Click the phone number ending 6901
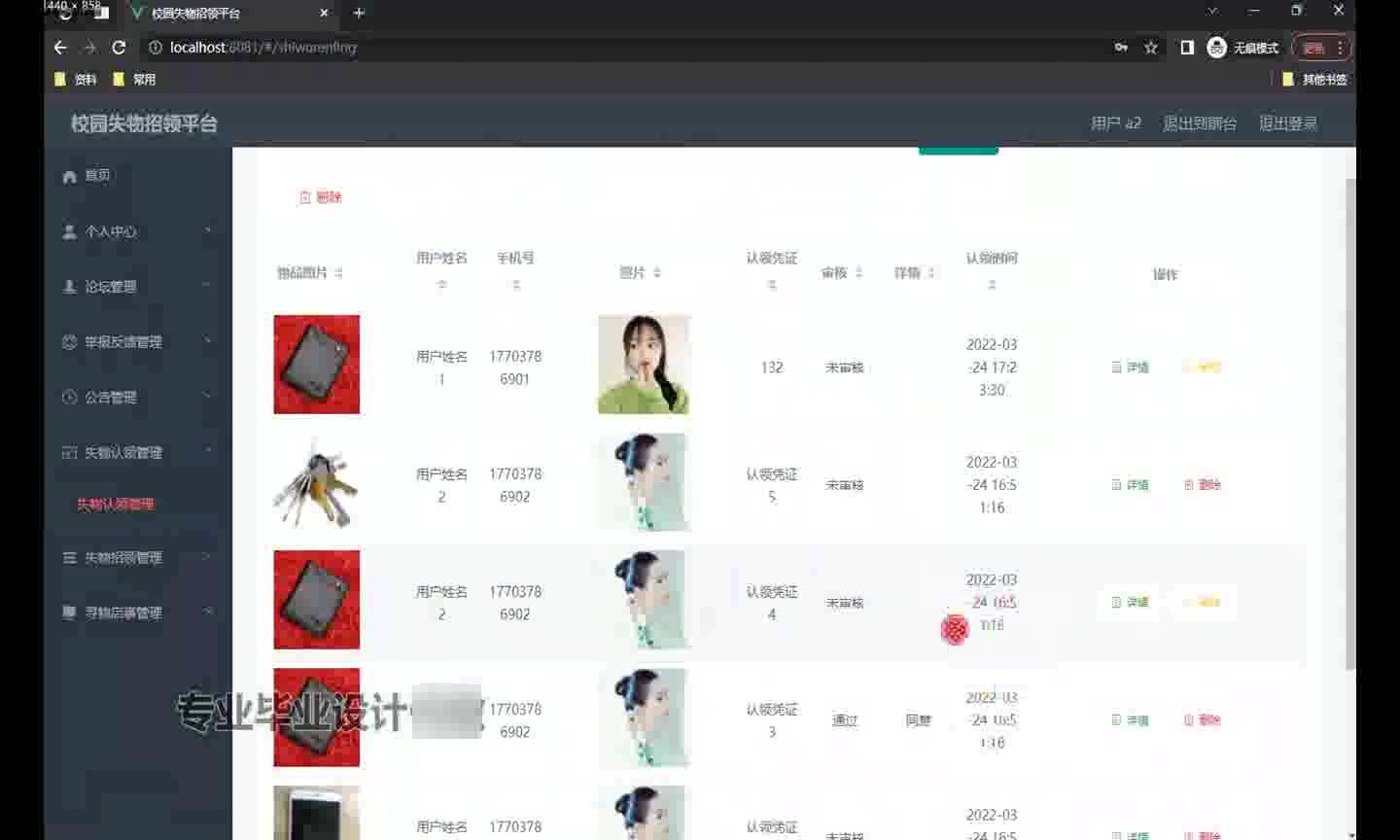Viewport: 1400px width, 840px height. click(x=515, y=367)
